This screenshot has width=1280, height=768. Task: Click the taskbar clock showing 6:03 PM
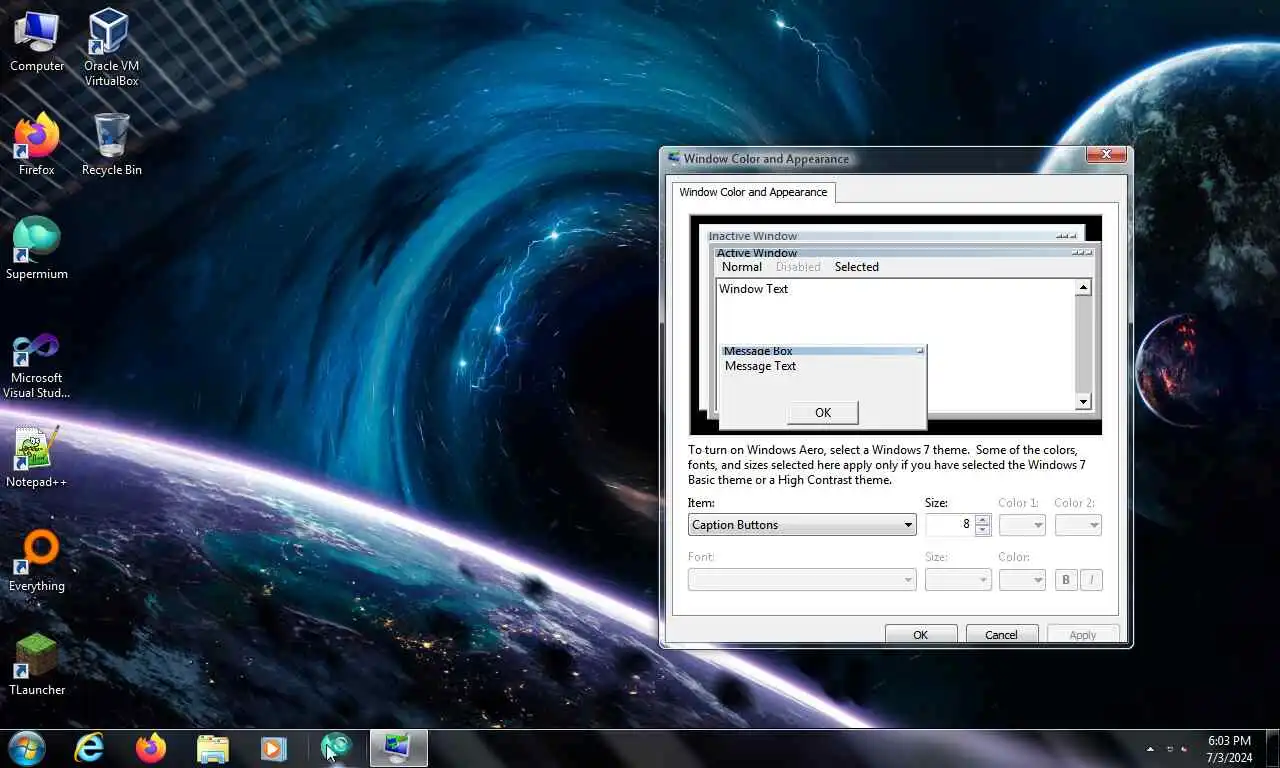pyautogui.click(x=1229, y=749)
